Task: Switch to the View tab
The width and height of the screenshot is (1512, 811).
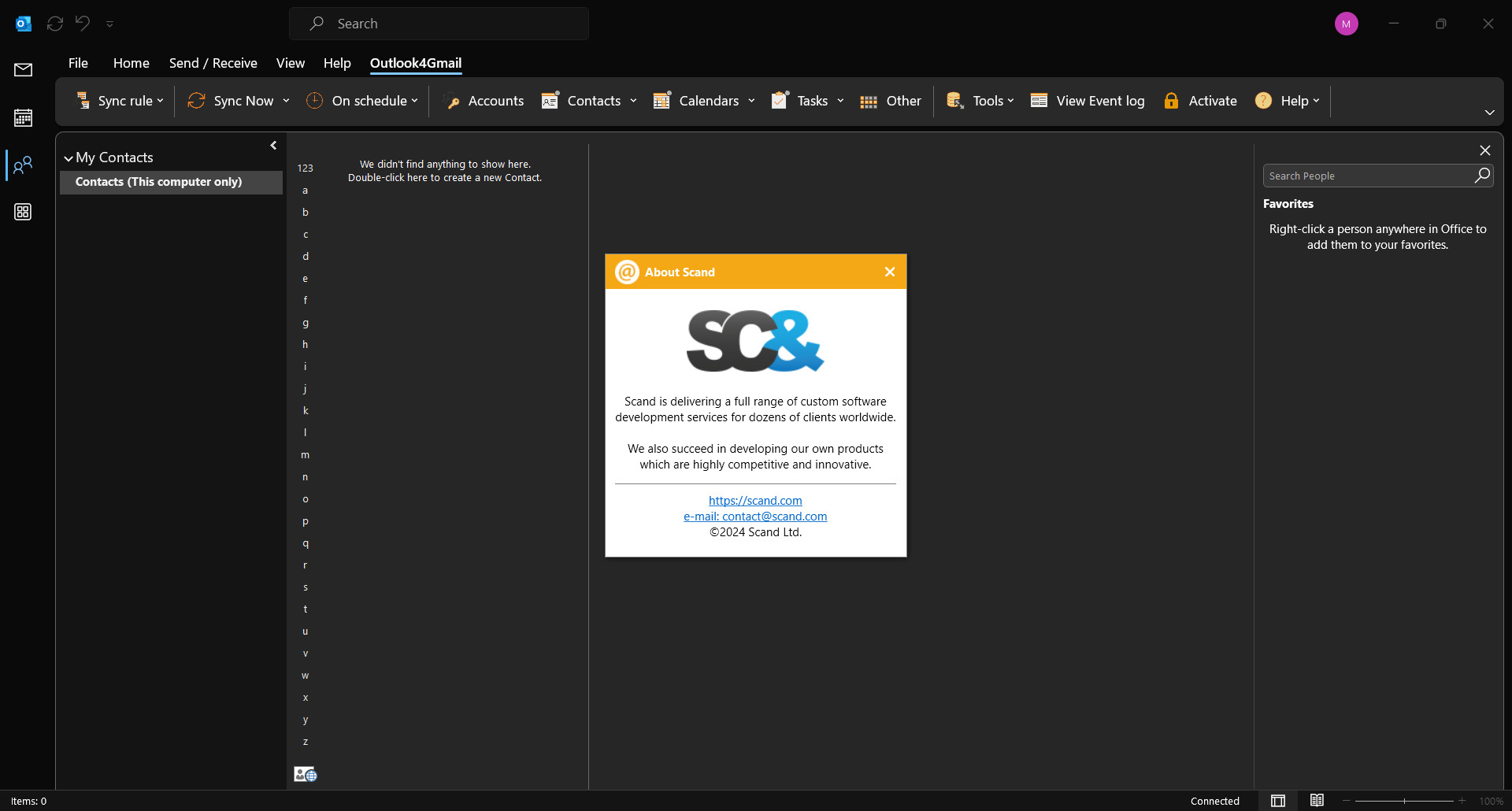Action: pyautogui.click(x=291, y=63)
